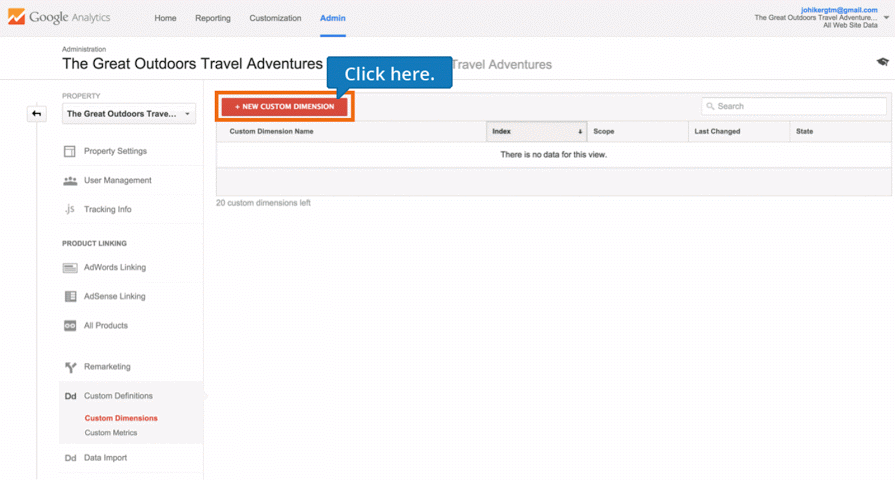Switch to the Reporting tab
The height and width of the screenshot is (480, 895).
point(213,18)
